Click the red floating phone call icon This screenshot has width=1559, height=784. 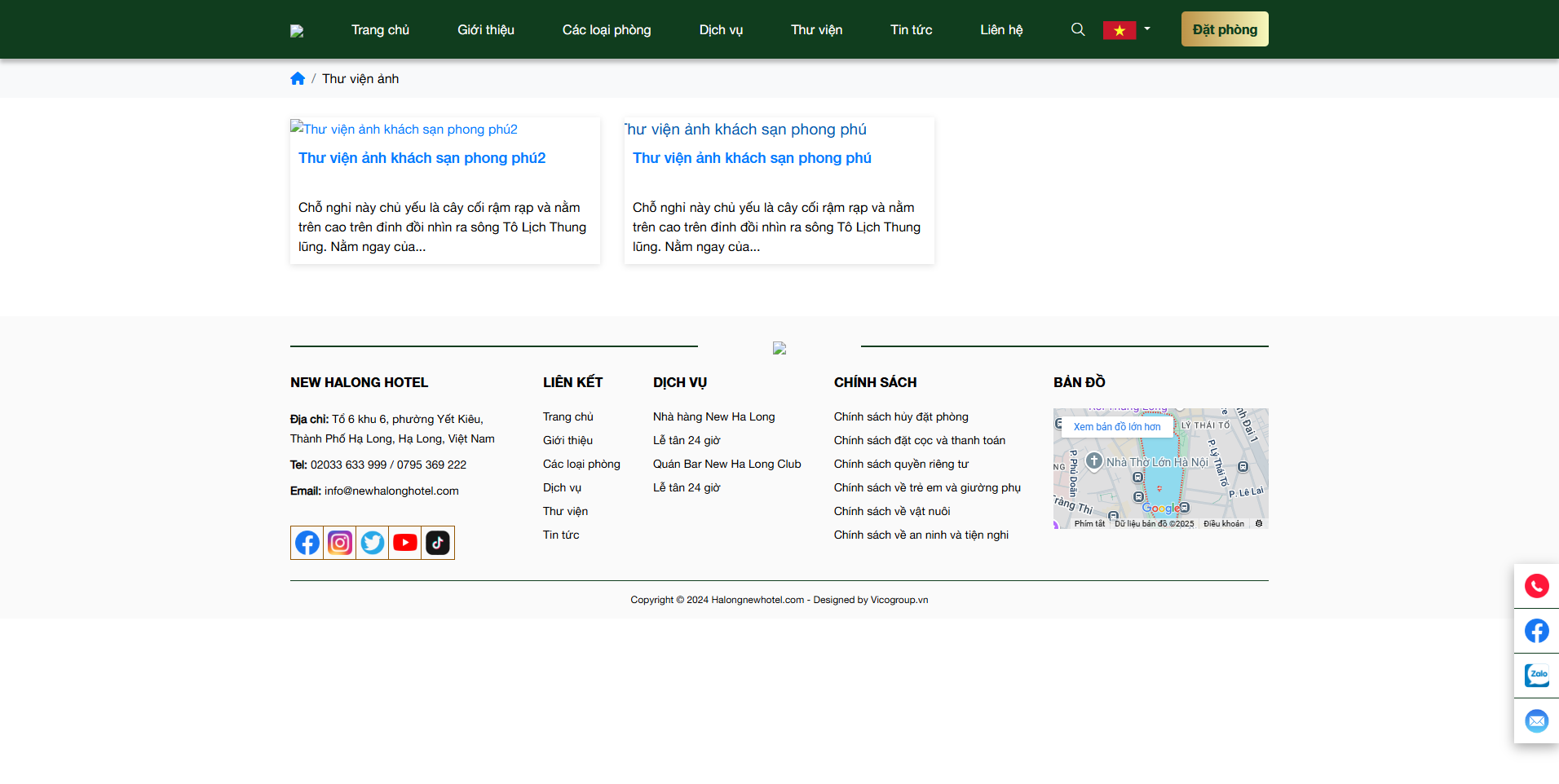(1536, 586)
